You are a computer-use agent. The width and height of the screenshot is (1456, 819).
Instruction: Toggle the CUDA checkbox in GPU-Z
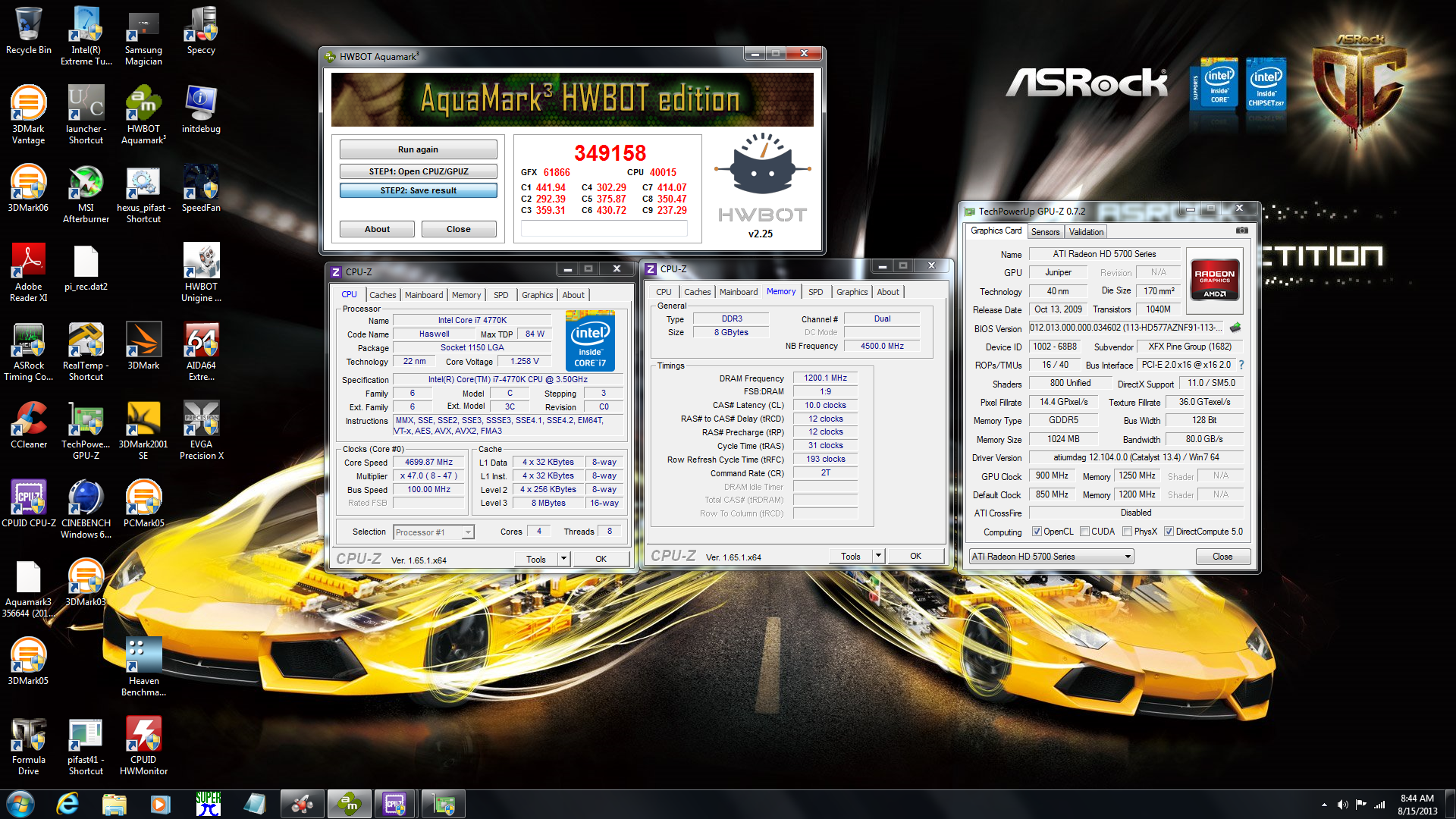pyautogui.click(x=1084, y=532)
